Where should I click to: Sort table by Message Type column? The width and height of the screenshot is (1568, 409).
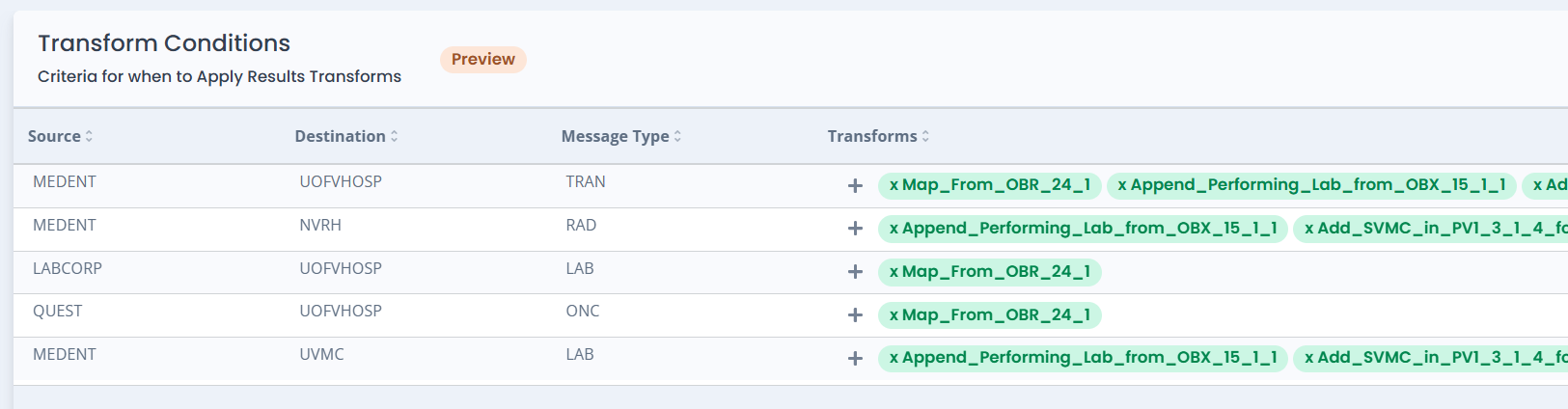click(621, 136)
